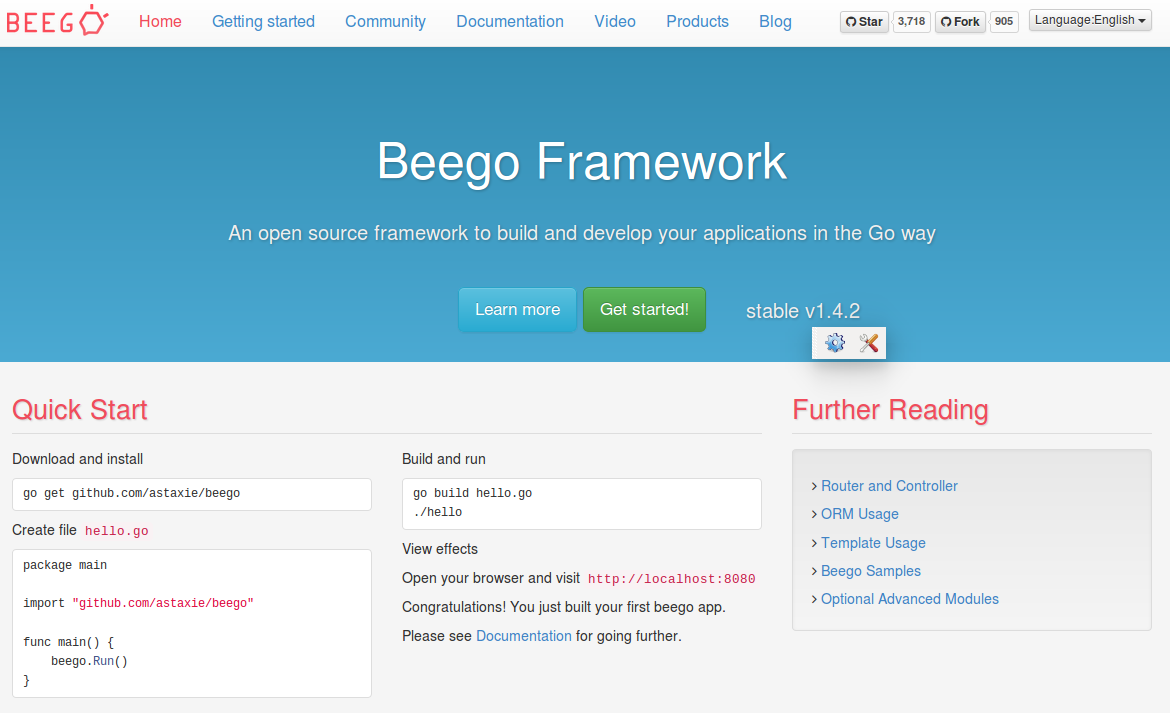This screenshot has width=1170, height=713.
Task: Click the Quick Start heading
Action: [80, 409]
